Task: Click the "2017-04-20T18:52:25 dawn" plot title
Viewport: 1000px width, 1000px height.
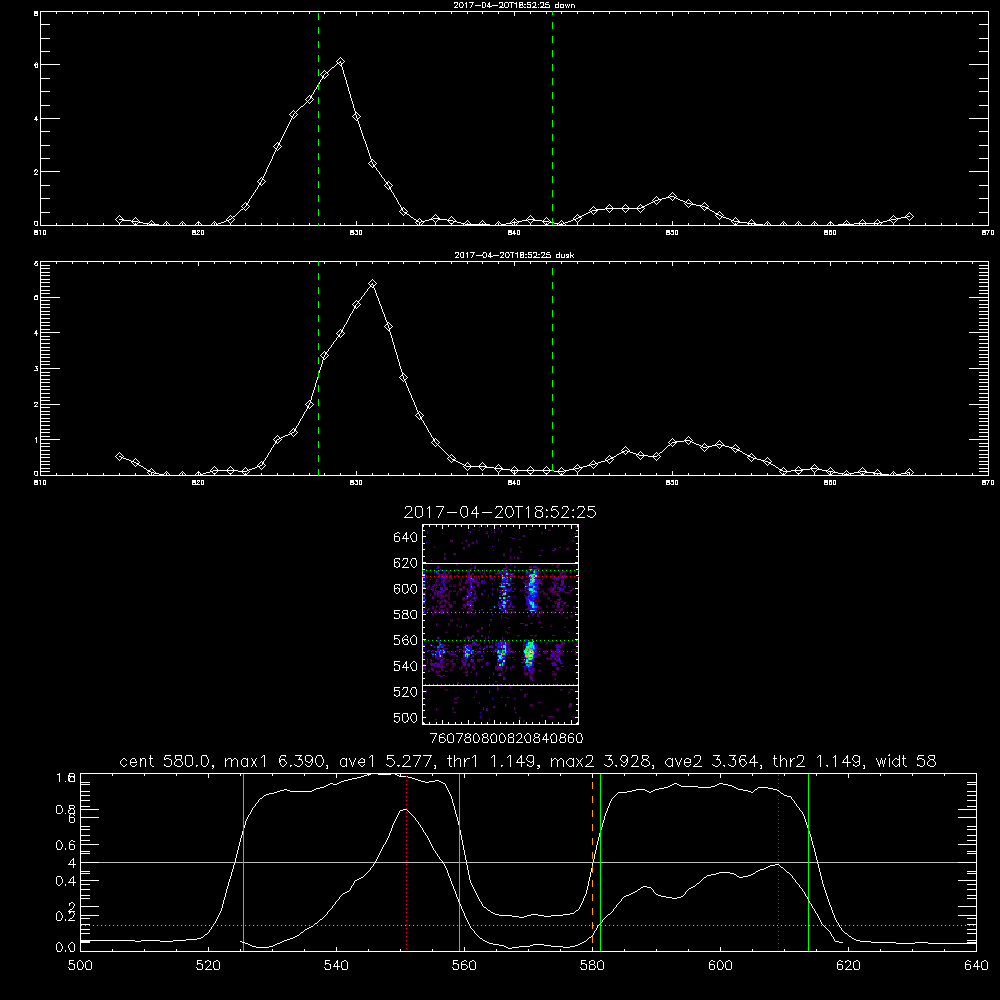Action: (514, 5)
